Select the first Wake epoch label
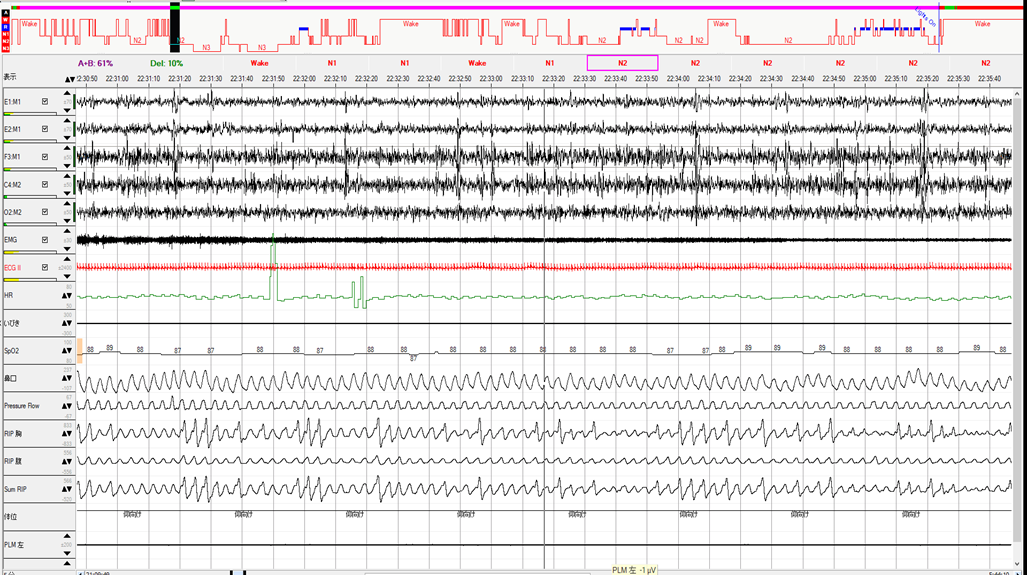The image size is (1027, 575). [259, 63]
